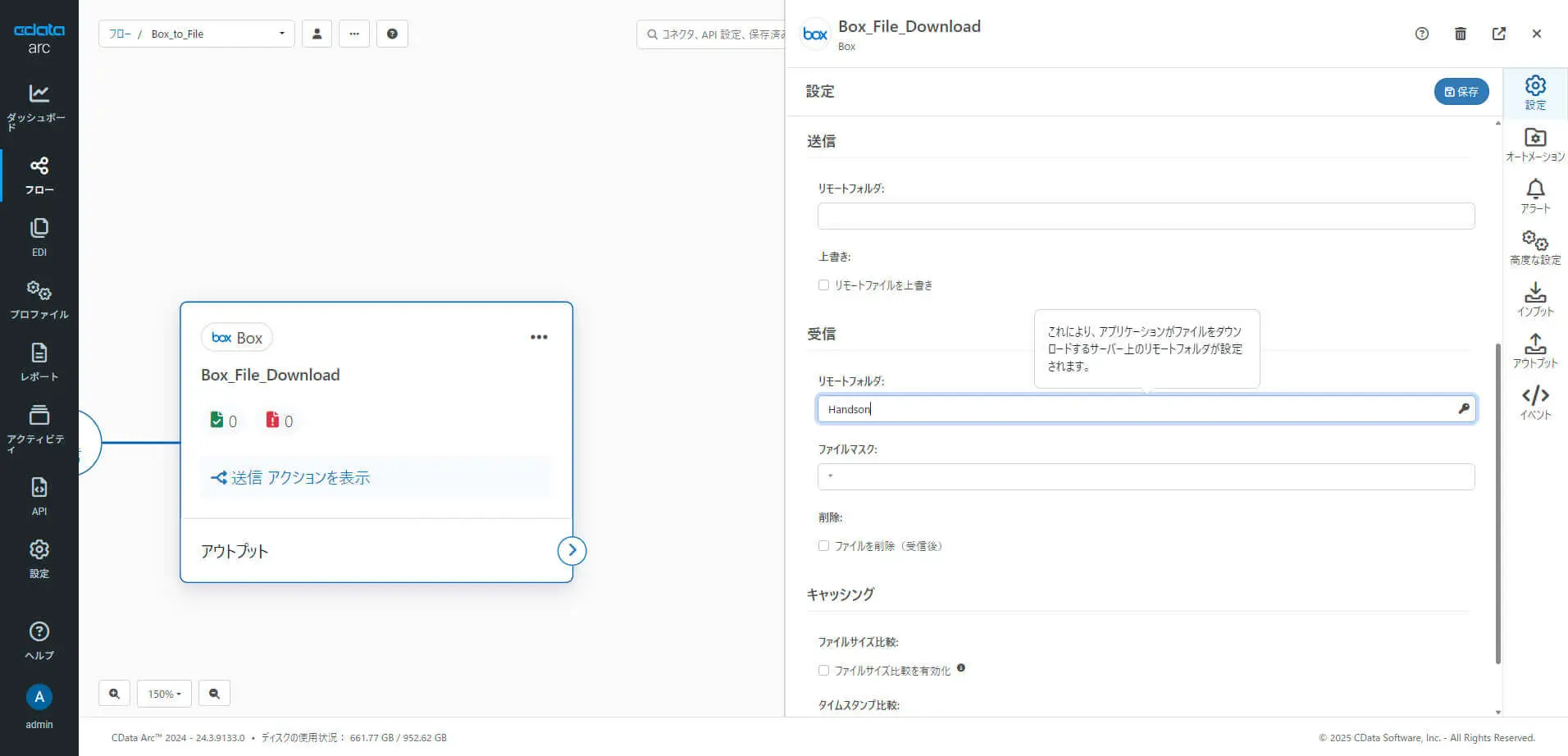Click the settings panel vertical scrollbar

pyautogui.click(x=1497, y=503)
